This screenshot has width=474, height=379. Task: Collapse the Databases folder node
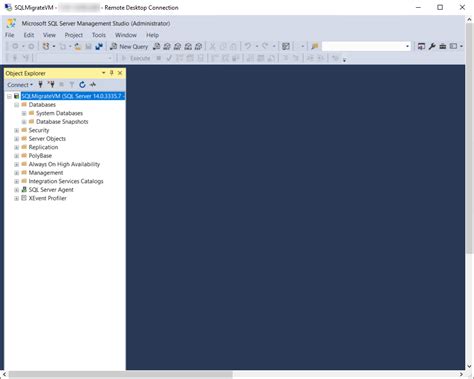pyautogui.click(x=16, y=105)
